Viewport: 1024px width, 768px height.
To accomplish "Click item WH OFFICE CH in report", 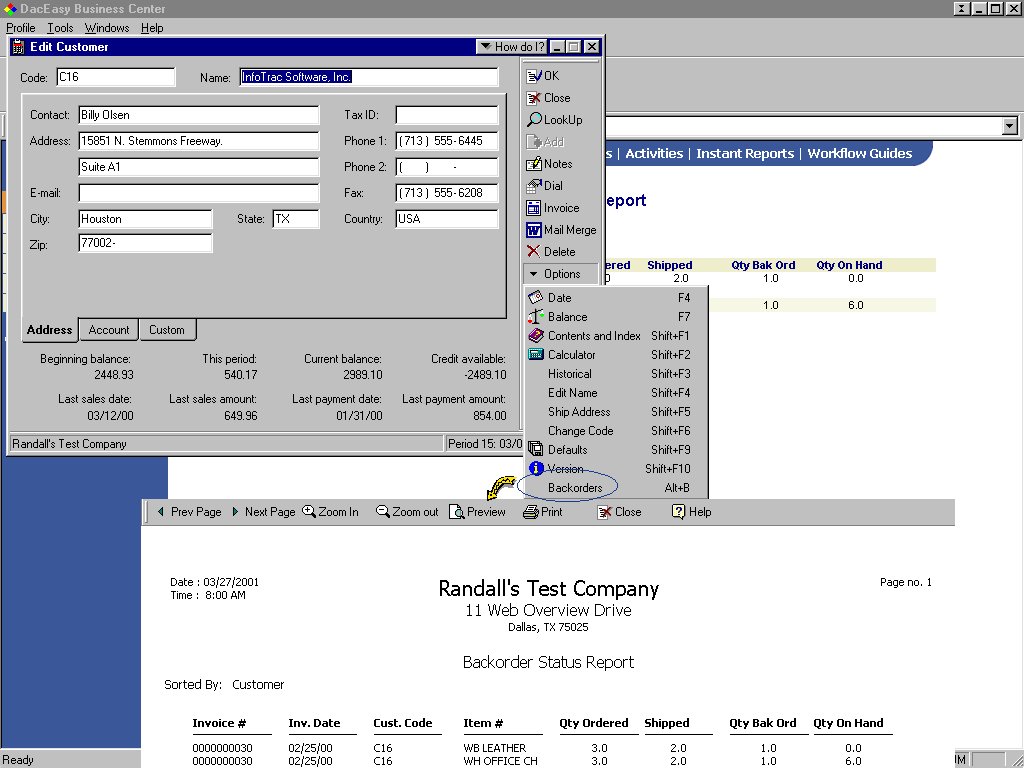I will coord(500,761).
